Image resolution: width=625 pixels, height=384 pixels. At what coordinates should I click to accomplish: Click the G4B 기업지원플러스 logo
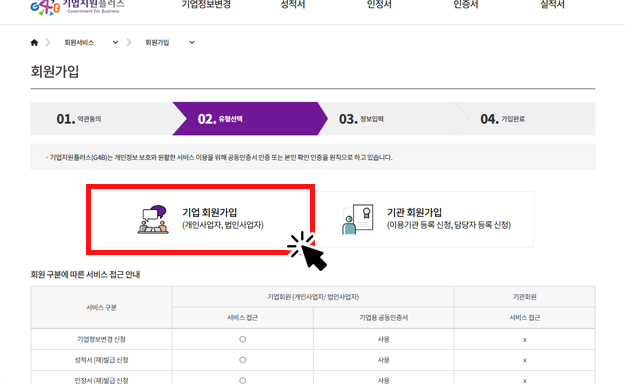[x=77, y=7]
